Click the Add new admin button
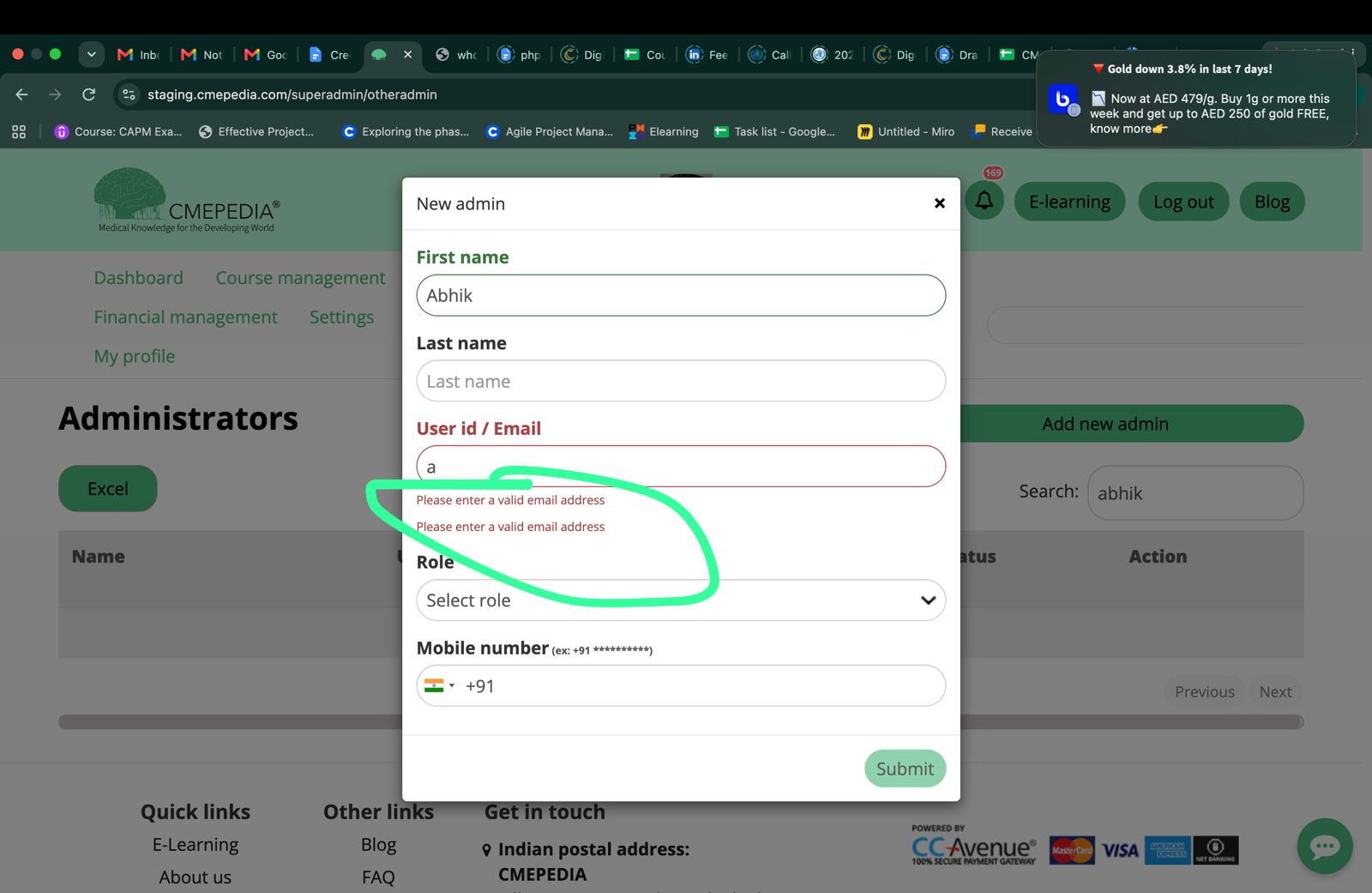The height and width of the screenshot is (893, 1372). click(x=1132, y=424)
